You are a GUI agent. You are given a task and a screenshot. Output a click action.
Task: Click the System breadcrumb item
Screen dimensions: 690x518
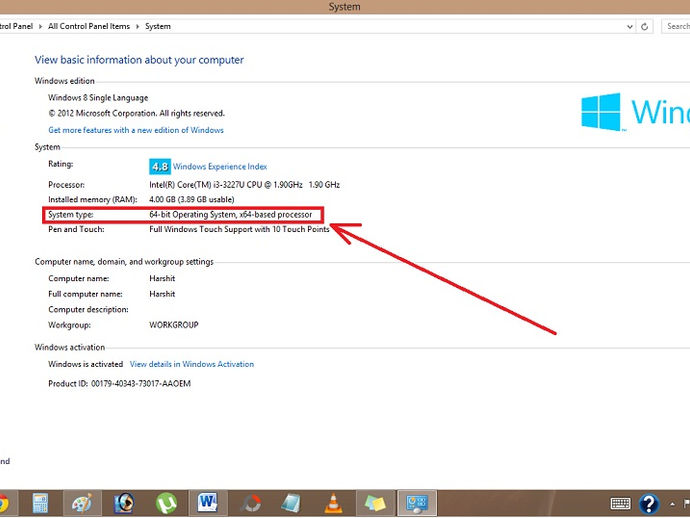point(158,26)
